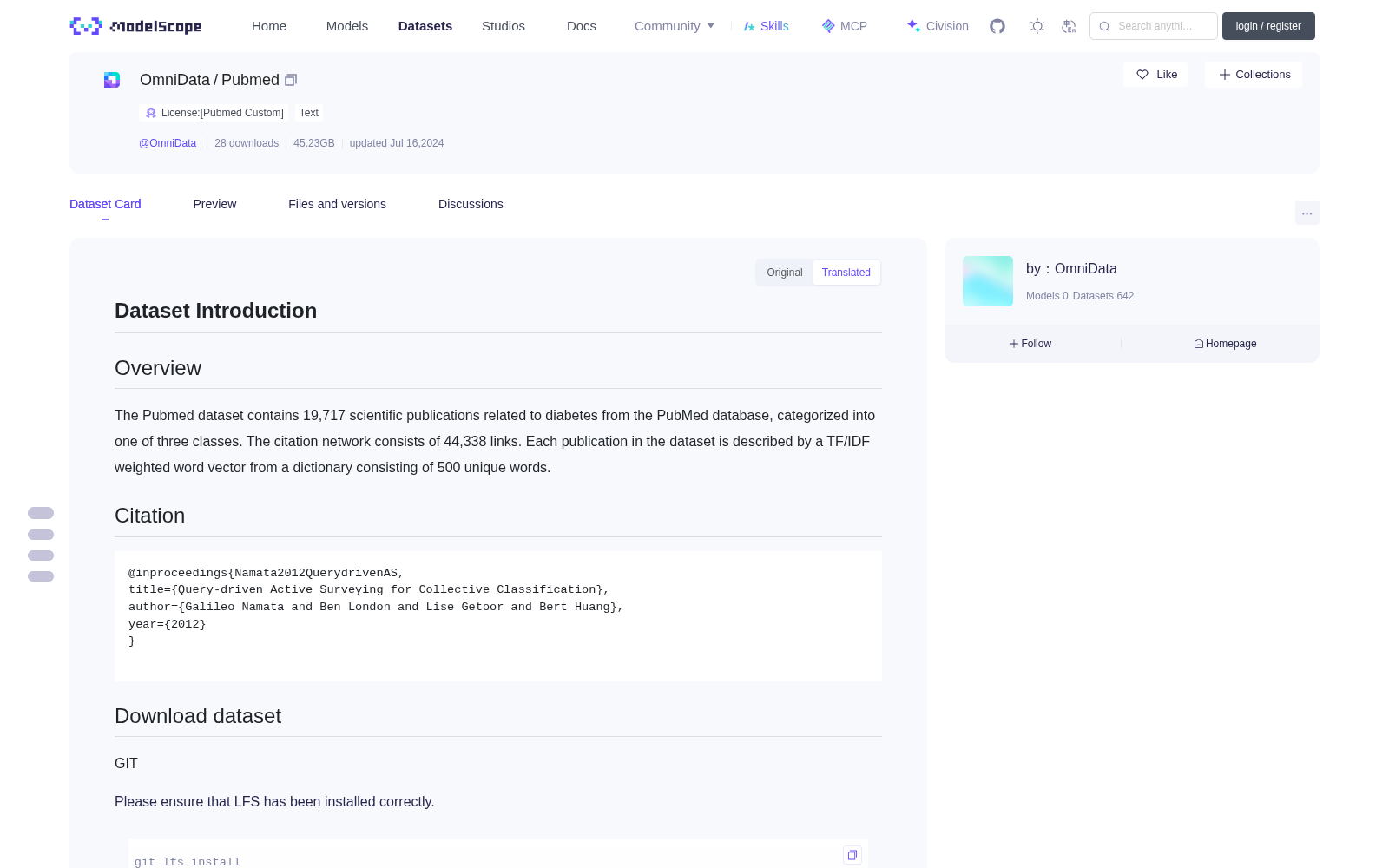Click the '45.23GB' size text
Screen dimensions: 1389x868
click(x=314, y=143)
